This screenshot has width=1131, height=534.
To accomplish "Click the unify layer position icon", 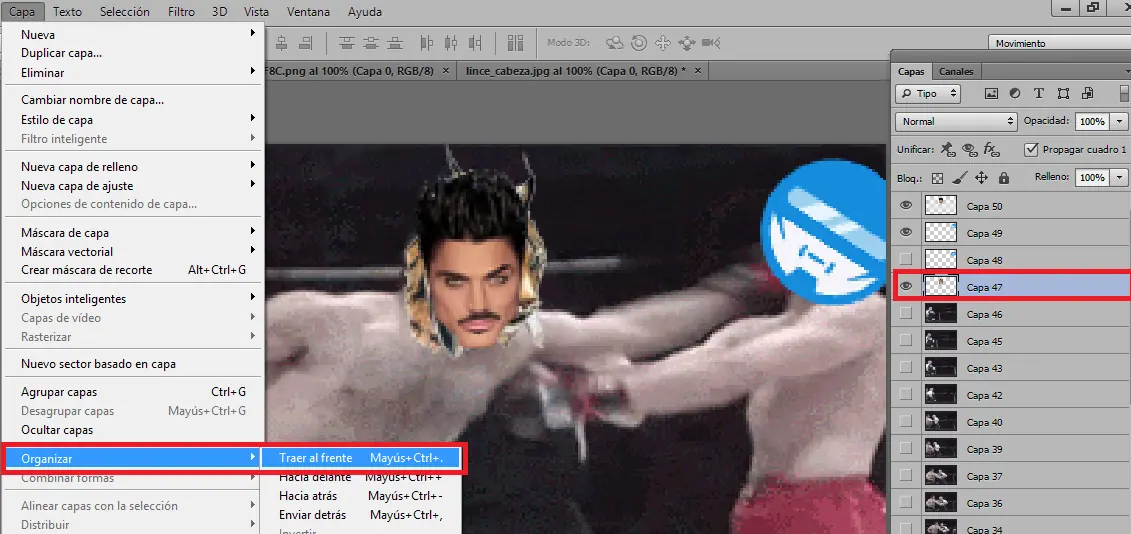I will click(948, 150).
